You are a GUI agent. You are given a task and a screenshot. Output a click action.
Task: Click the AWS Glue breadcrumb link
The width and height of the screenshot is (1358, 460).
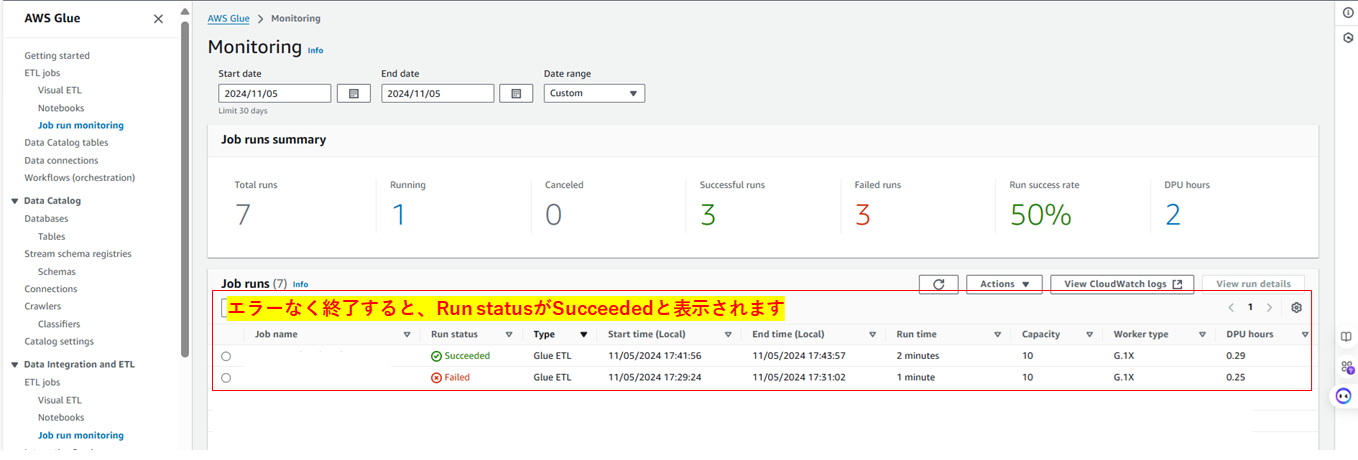pos(229,19)
